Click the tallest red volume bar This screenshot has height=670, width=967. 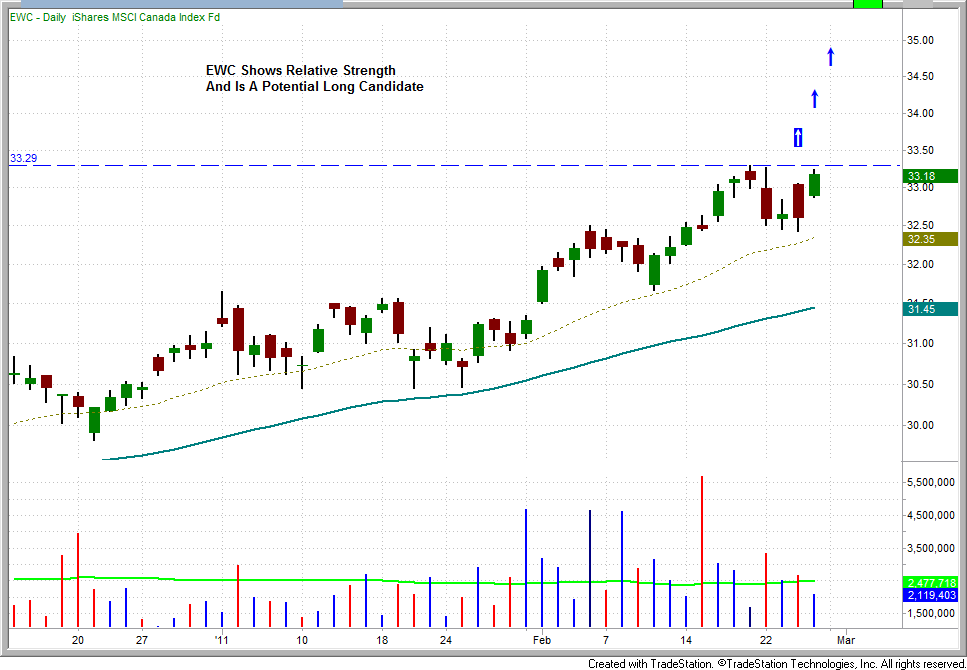tap(702, 552)
